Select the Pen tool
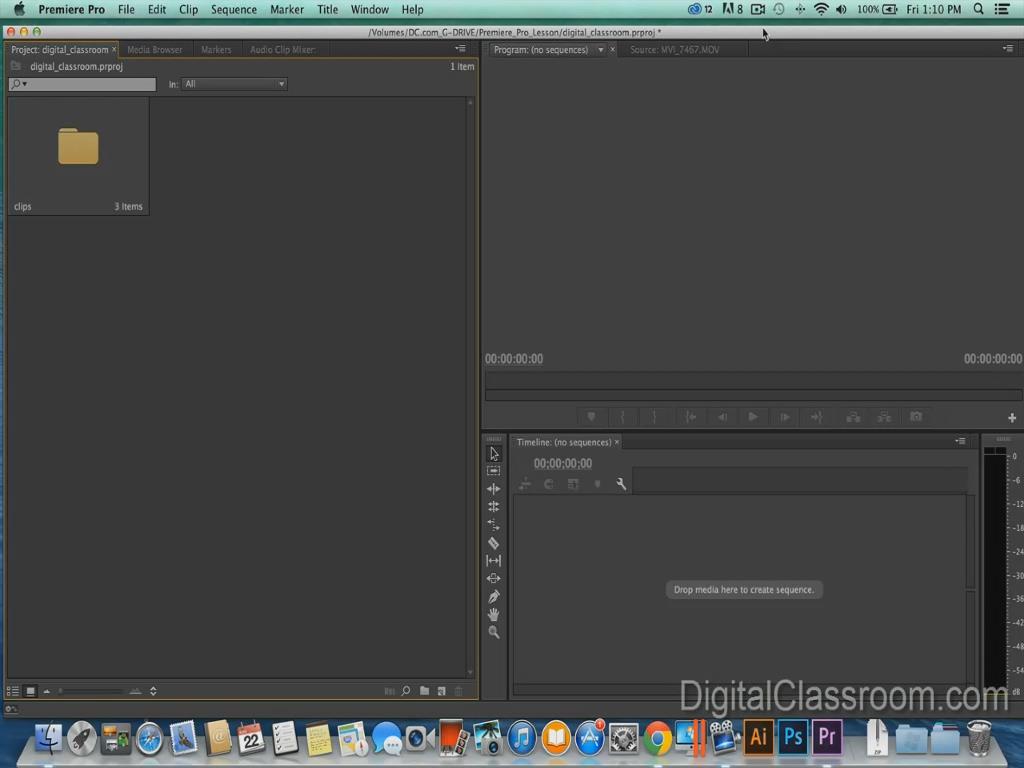 click(x=494, y=596)
